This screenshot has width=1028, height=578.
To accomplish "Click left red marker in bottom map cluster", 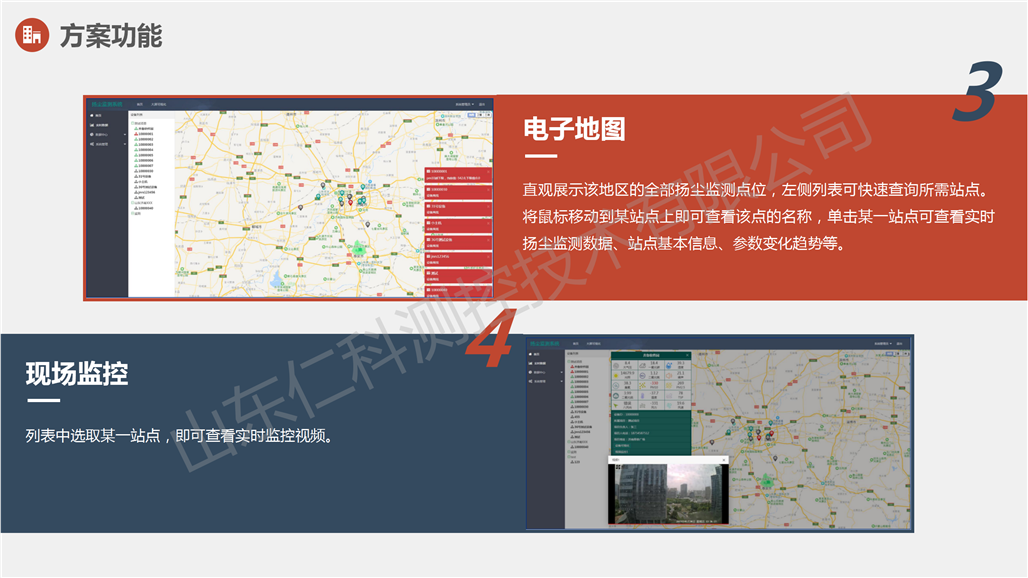I will 759,438.
